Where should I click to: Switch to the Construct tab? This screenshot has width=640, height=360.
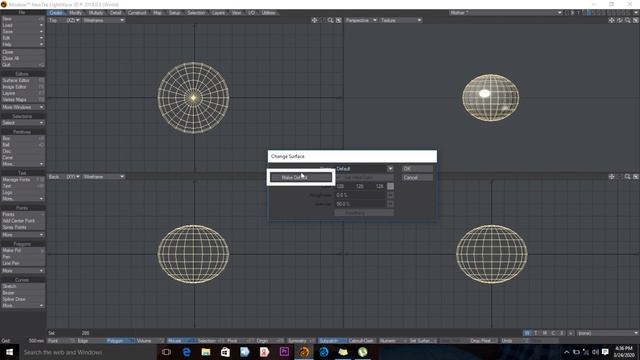pyautogui.click(x=137, y=13)
